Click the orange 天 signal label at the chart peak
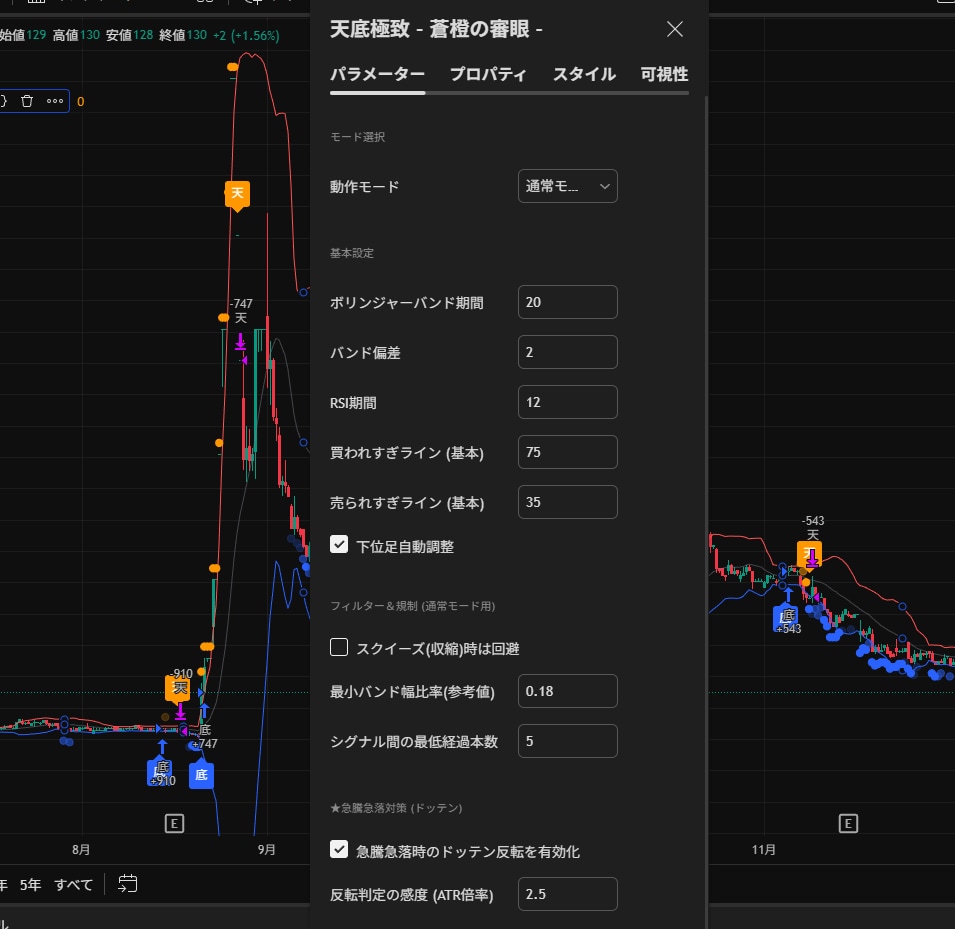The height and width of the screenshot is (929, 955). [237, 194]
